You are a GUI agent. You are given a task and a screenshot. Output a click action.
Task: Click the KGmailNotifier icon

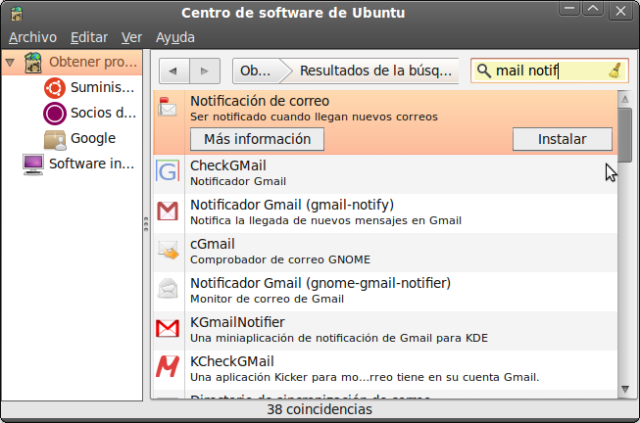[167, 329]
